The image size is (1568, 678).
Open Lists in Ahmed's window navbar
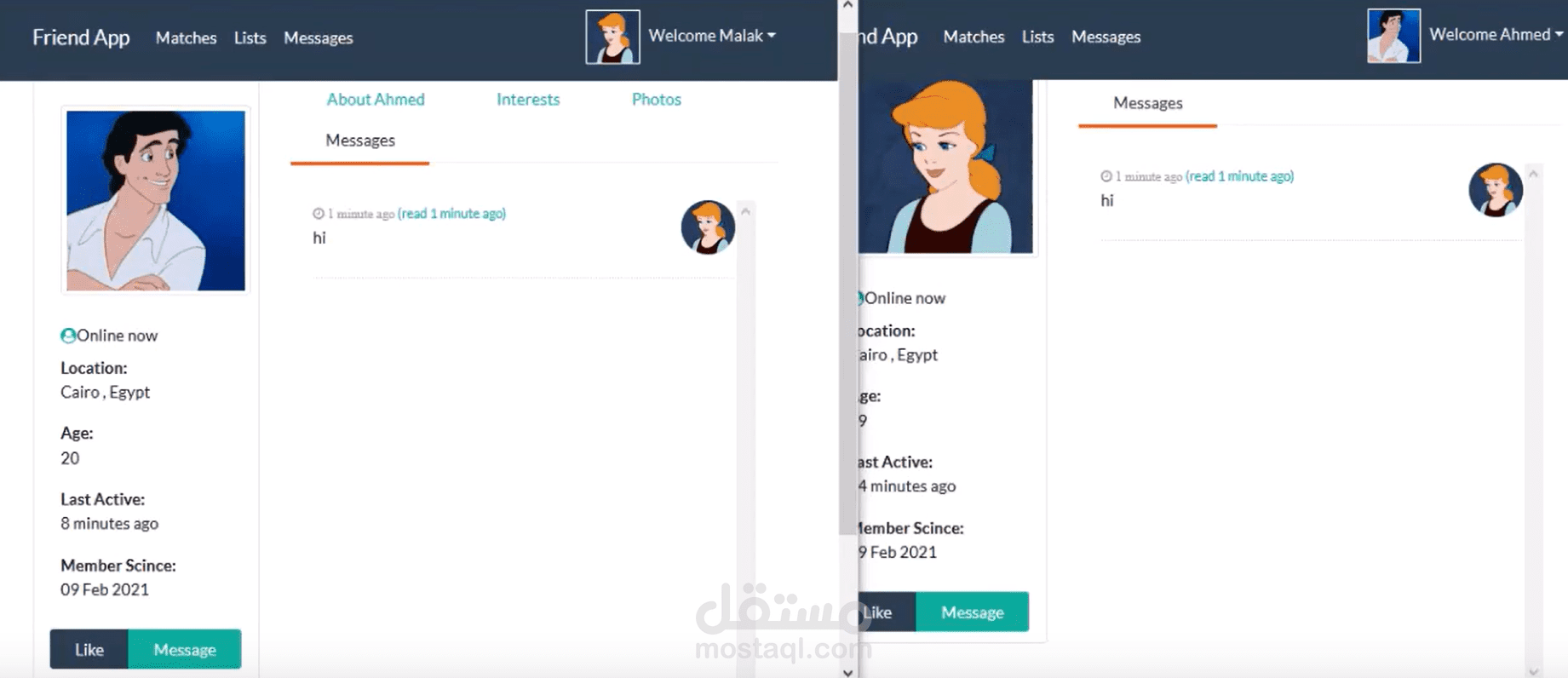point(1037,37)
